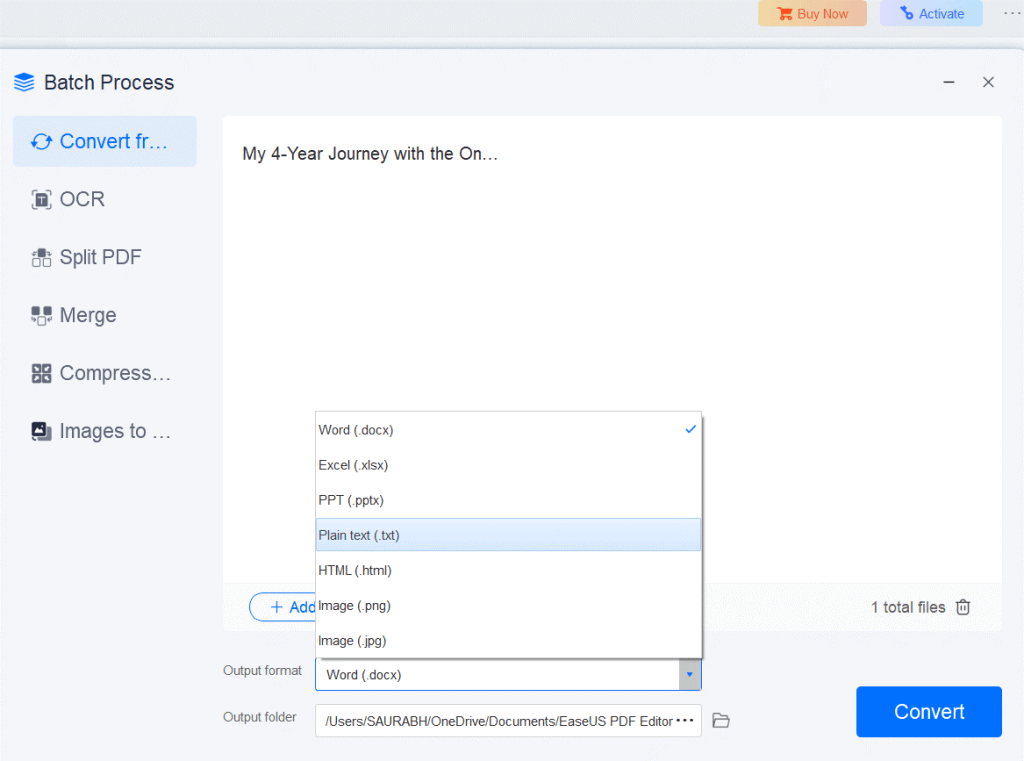Minimize the Batch Process dialog
Viewport: 1024px width, 761px height.
(949, 82)
